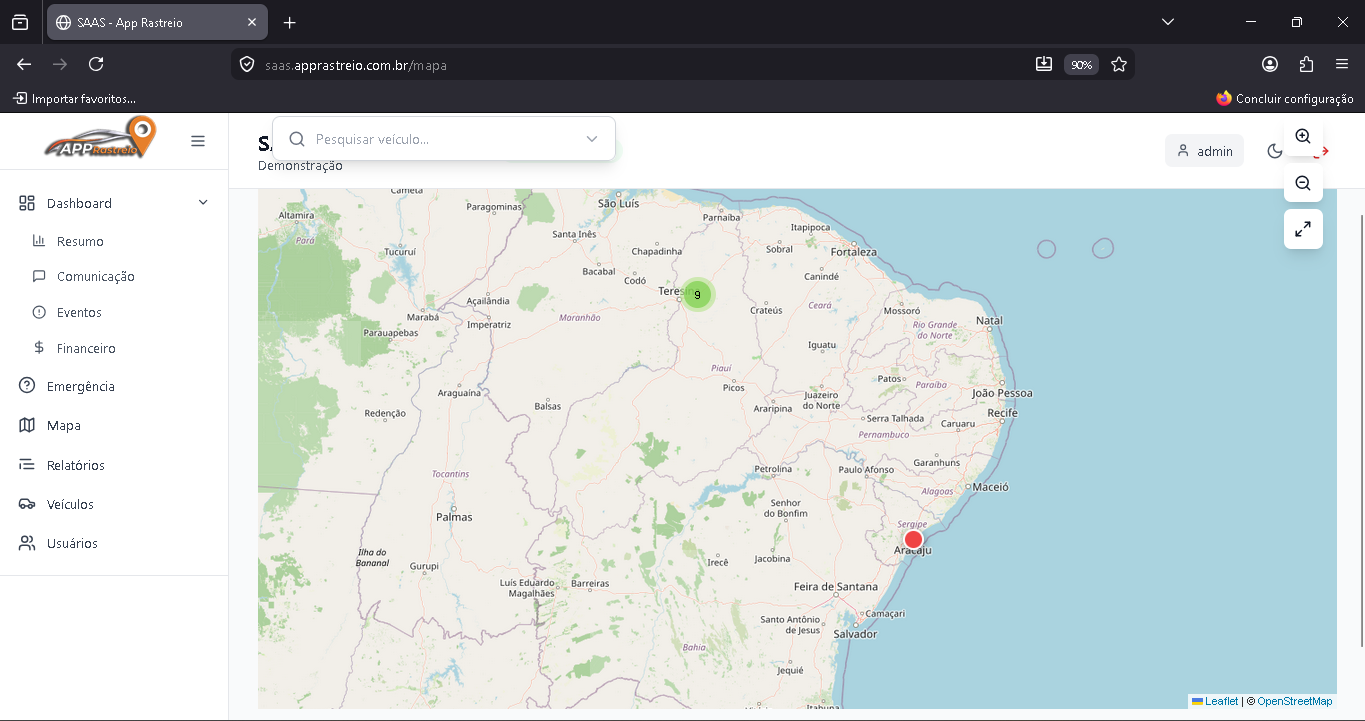Zoom out on the map

[x=1303, y=183]
